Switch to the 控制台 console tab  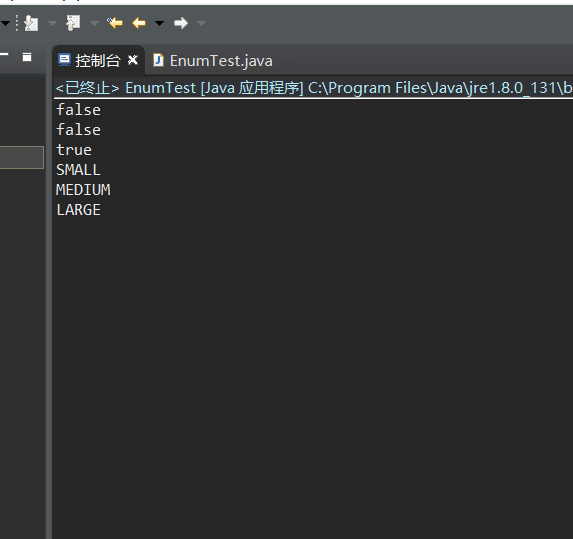tap(98, 61)
